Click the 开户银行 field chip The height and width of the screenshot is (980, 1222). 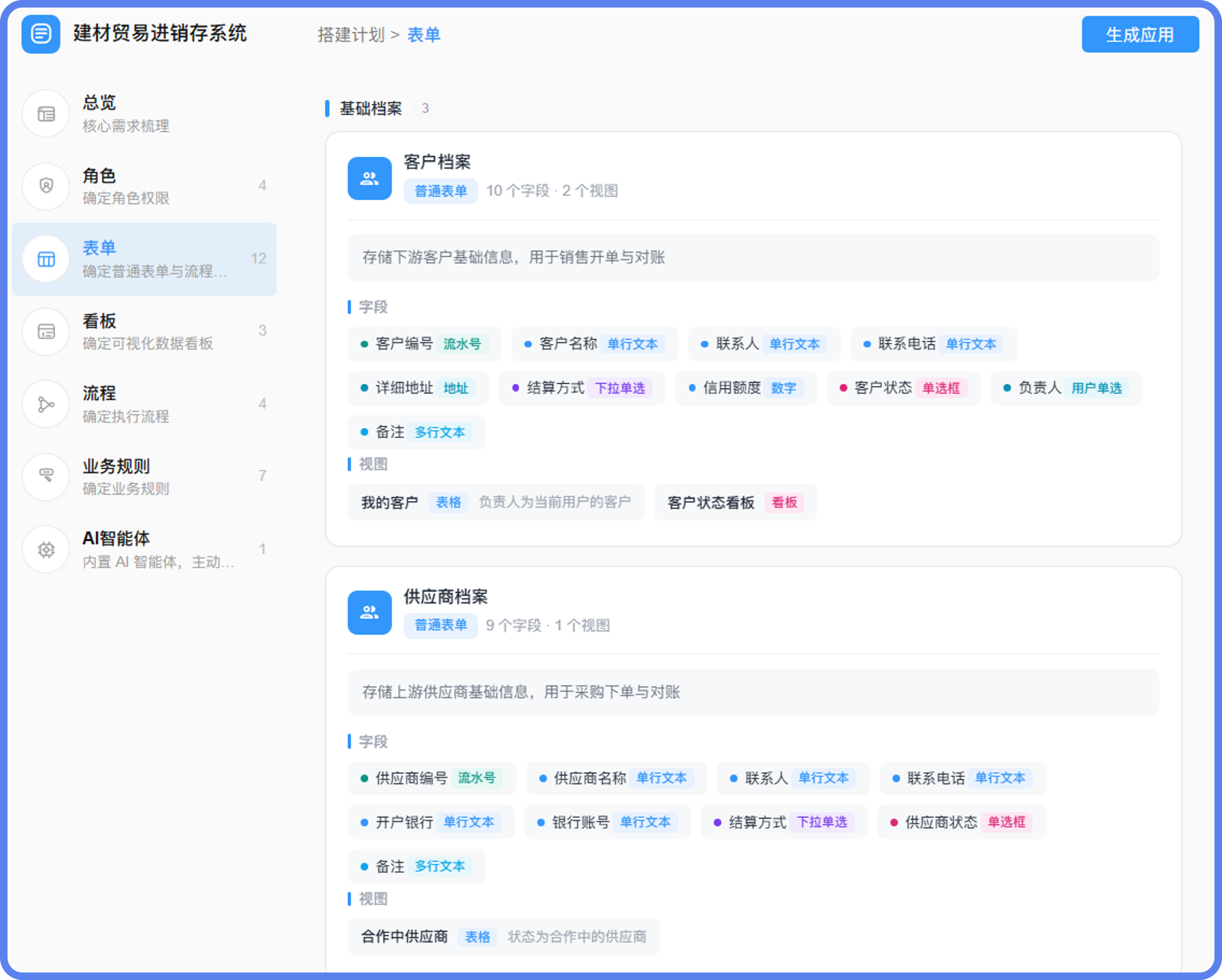(x=431, y=821)
